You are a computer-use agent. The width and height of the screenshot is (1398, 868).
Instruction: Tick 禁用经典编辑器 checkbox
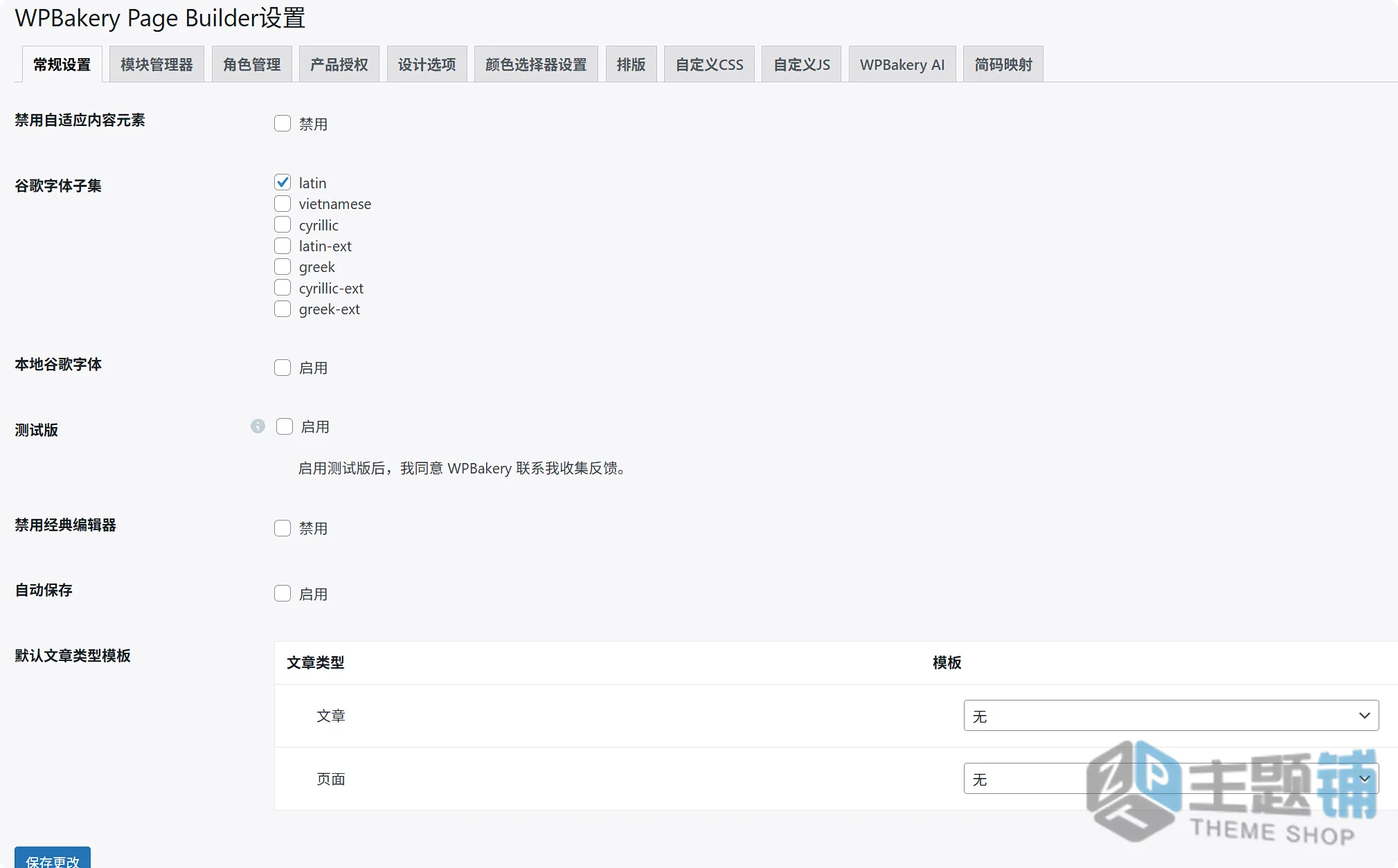click(x=283, y=528)
